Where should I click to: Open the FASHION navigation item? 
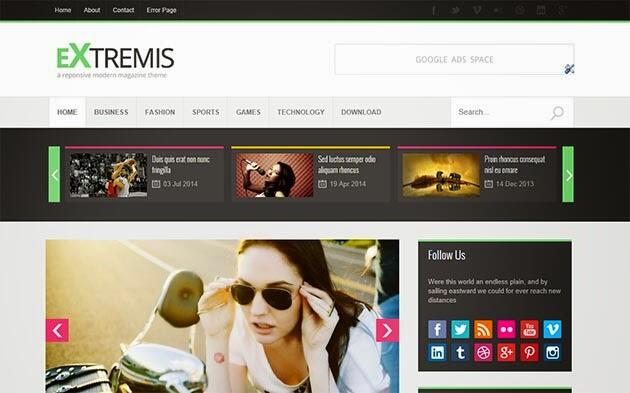tap(160, 112)
